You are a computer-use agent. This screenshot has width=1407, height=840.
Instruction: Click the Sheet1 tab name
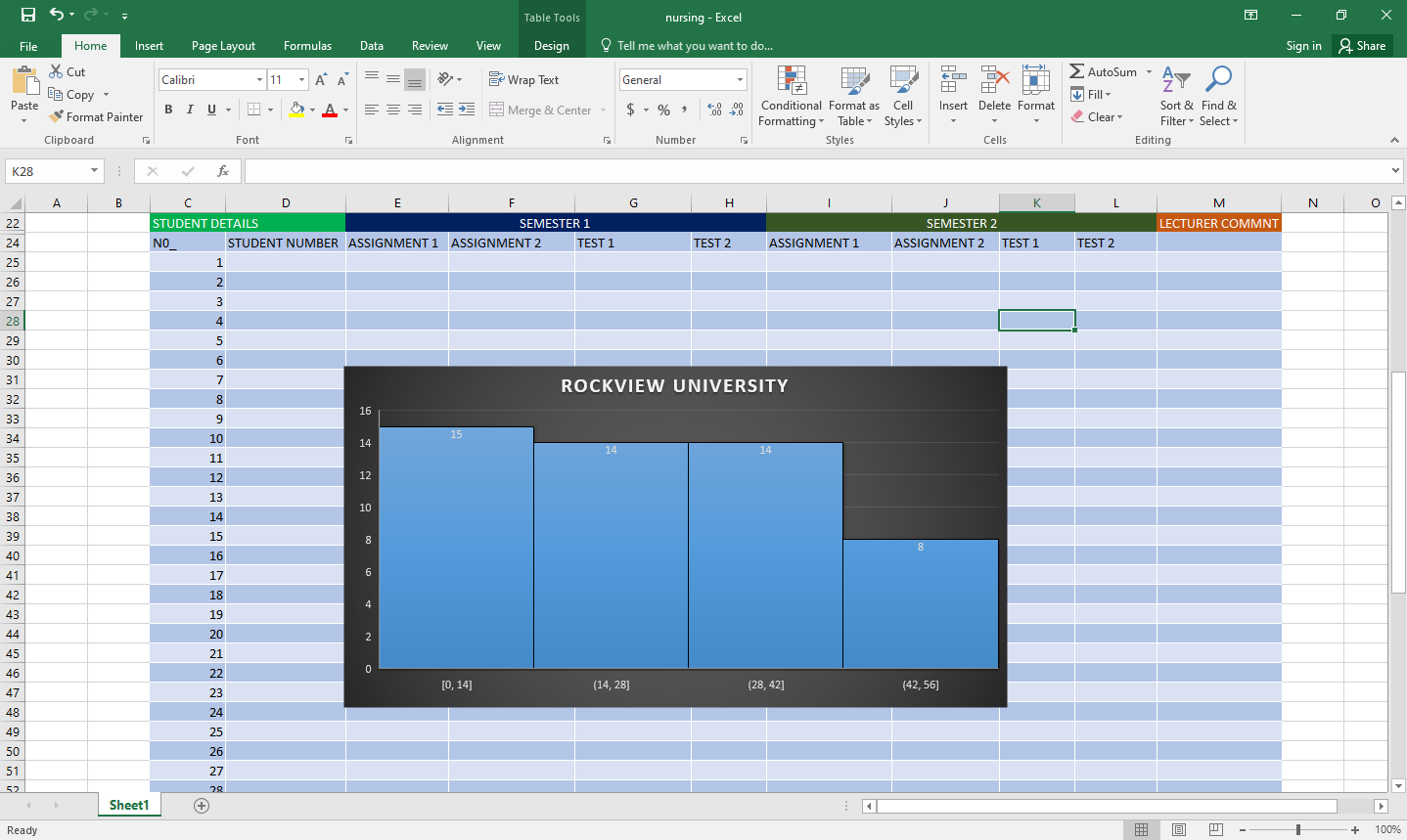click(x=128, y=805)
